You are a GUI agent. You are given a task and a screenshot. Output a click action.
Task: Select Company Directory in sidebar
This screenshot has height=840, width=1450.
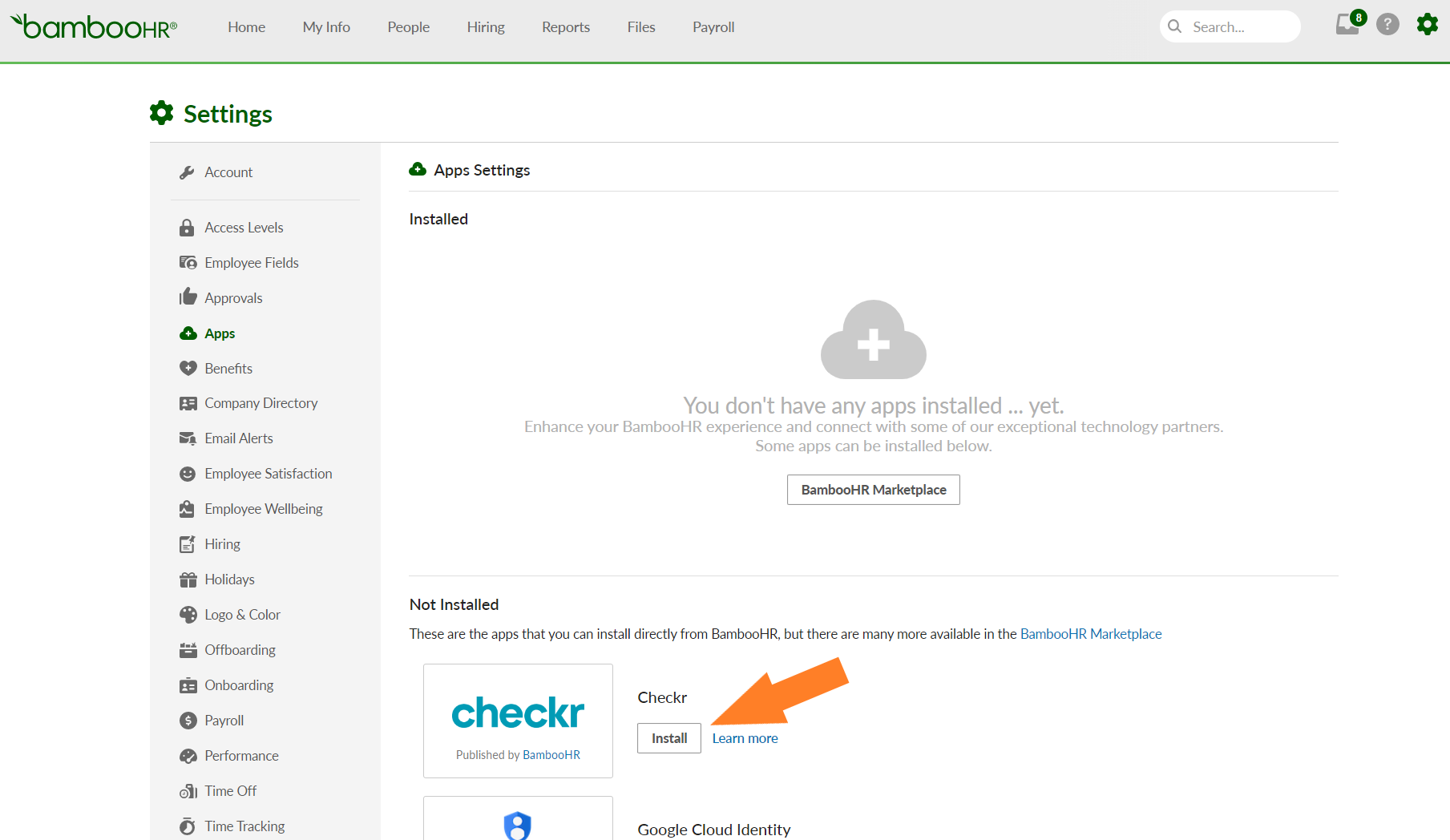click(x=261, y=403)
